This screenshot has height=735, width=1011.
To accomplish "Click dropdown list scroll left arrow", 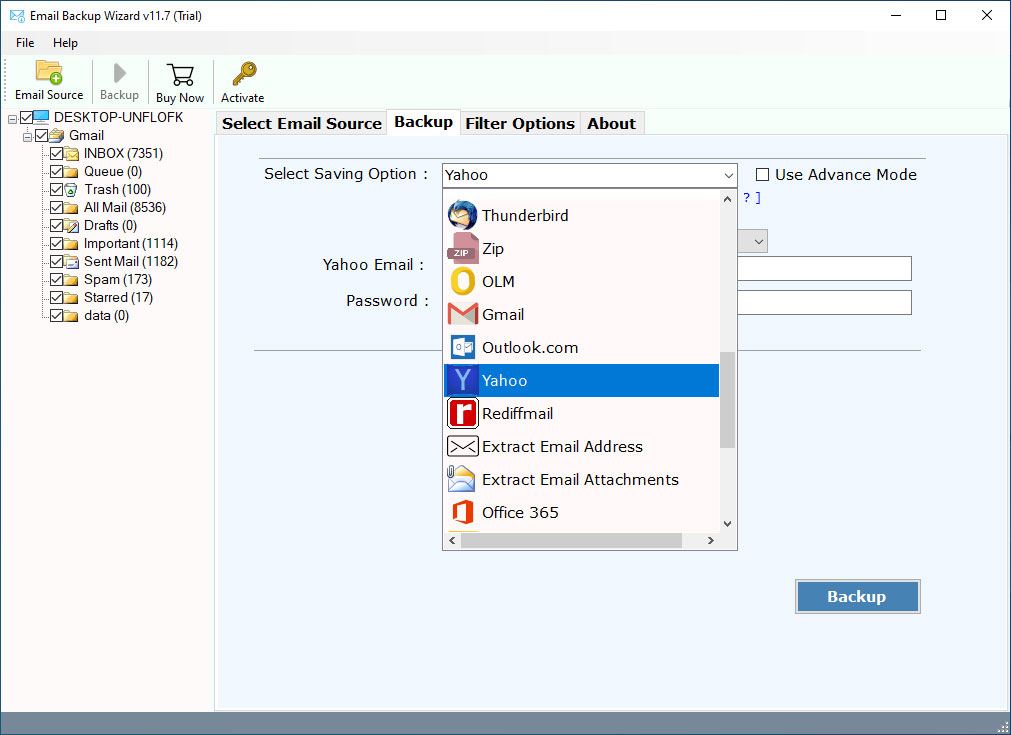I will [452, 540].
